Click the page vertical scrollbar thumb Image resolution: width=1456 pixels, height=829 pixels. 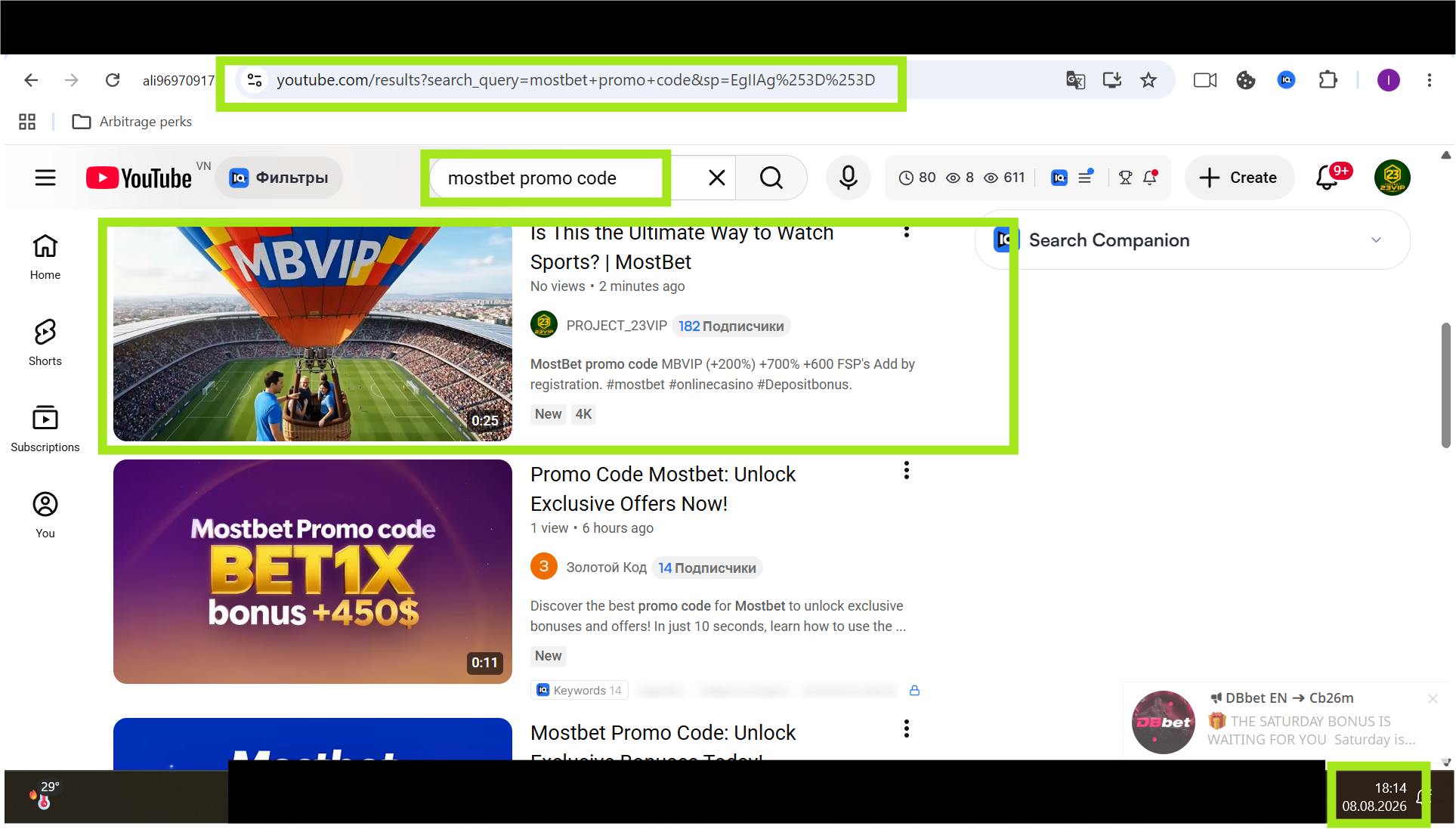pyautogui.click(x=1446, y=385)
